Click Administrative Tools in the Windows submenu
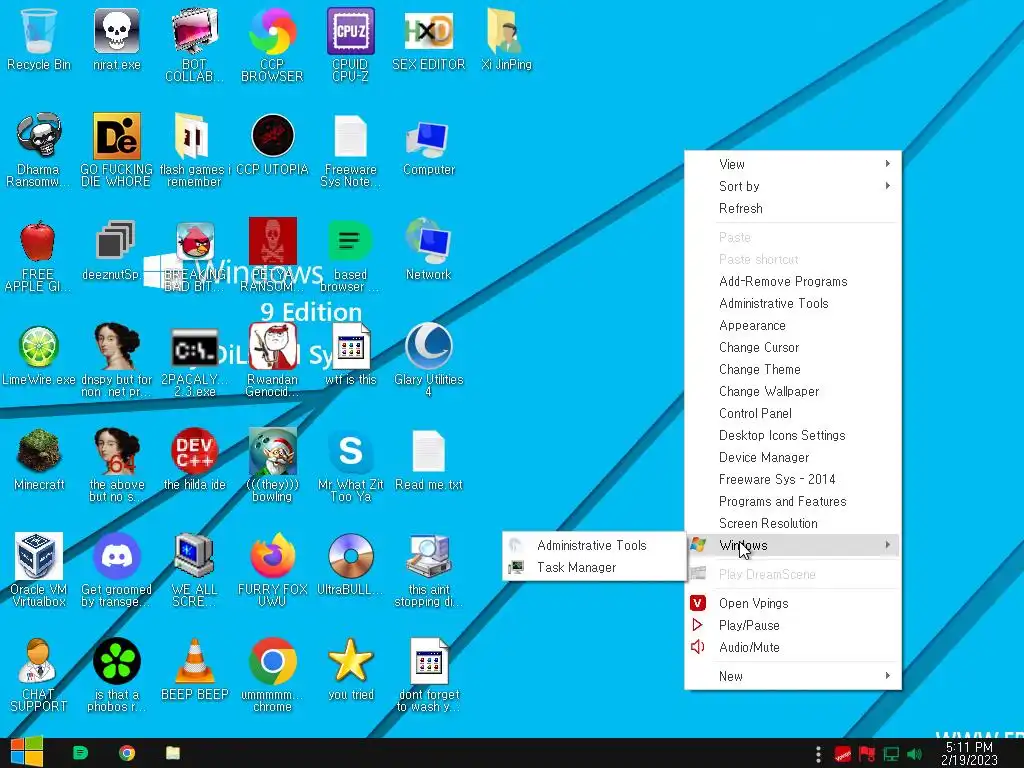Viewport: 1024px width, 768px height. tap(594, 545)
